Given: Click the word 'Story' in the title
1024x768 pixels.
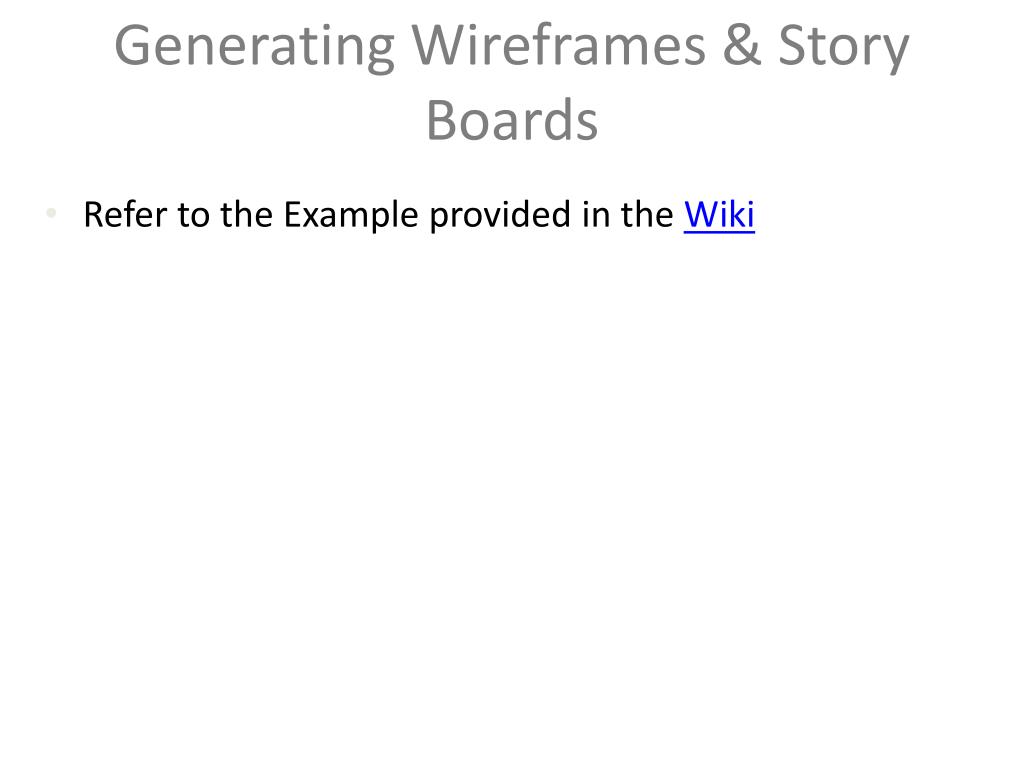Looking at the screenshot, I should click(844, 48).
